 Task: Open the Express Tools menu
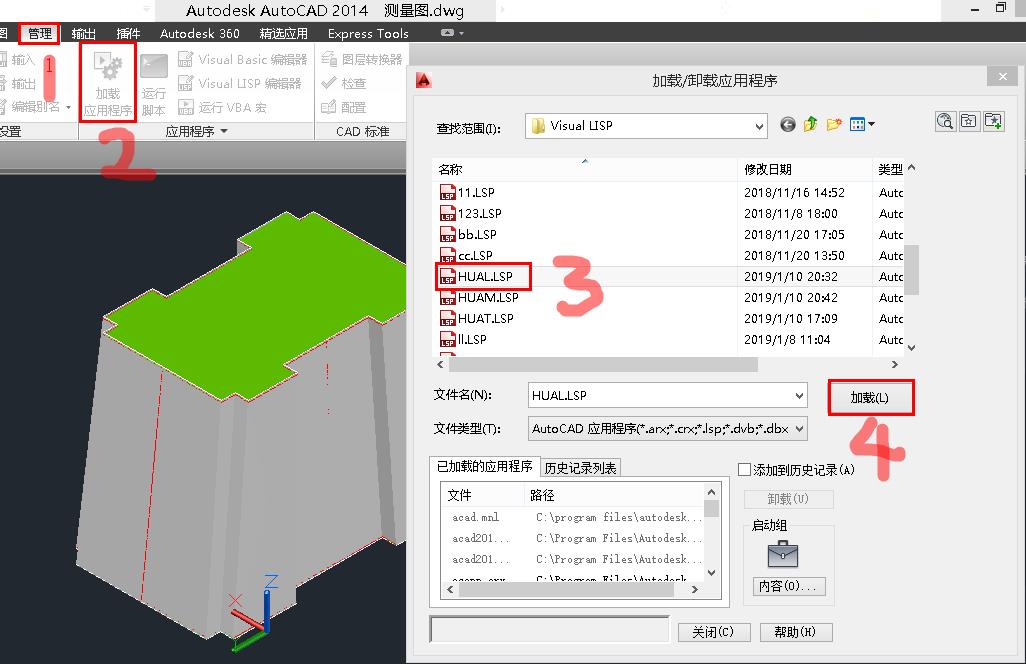pyautogui.click(x=367, y=33)
